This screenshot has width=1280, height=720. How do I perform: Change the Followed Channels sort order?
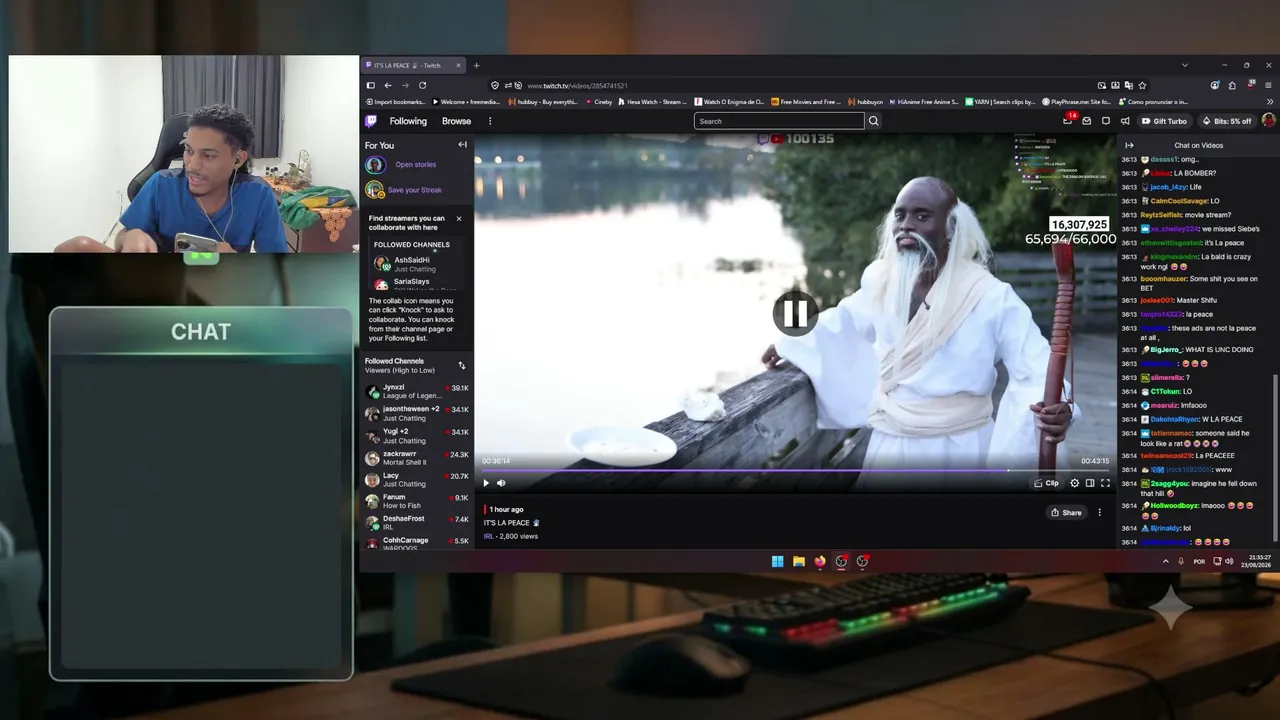click(462, 365)
